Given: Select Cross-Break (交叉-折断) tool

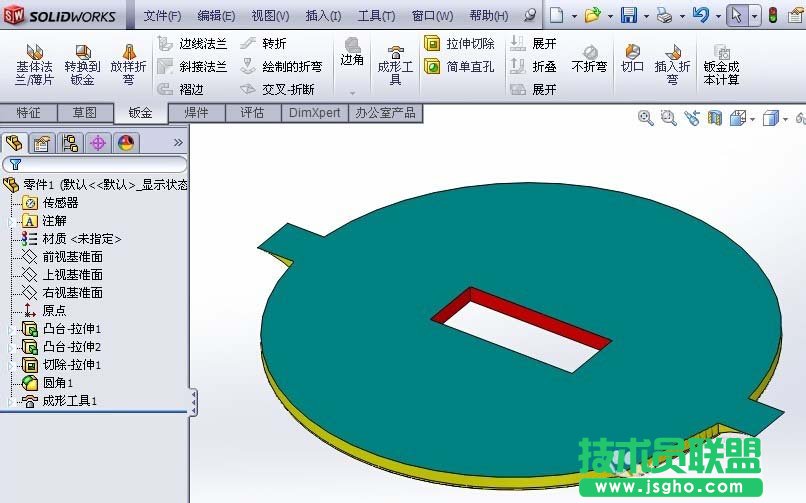Looking at the screenshot, I should [x=277, y=89].
